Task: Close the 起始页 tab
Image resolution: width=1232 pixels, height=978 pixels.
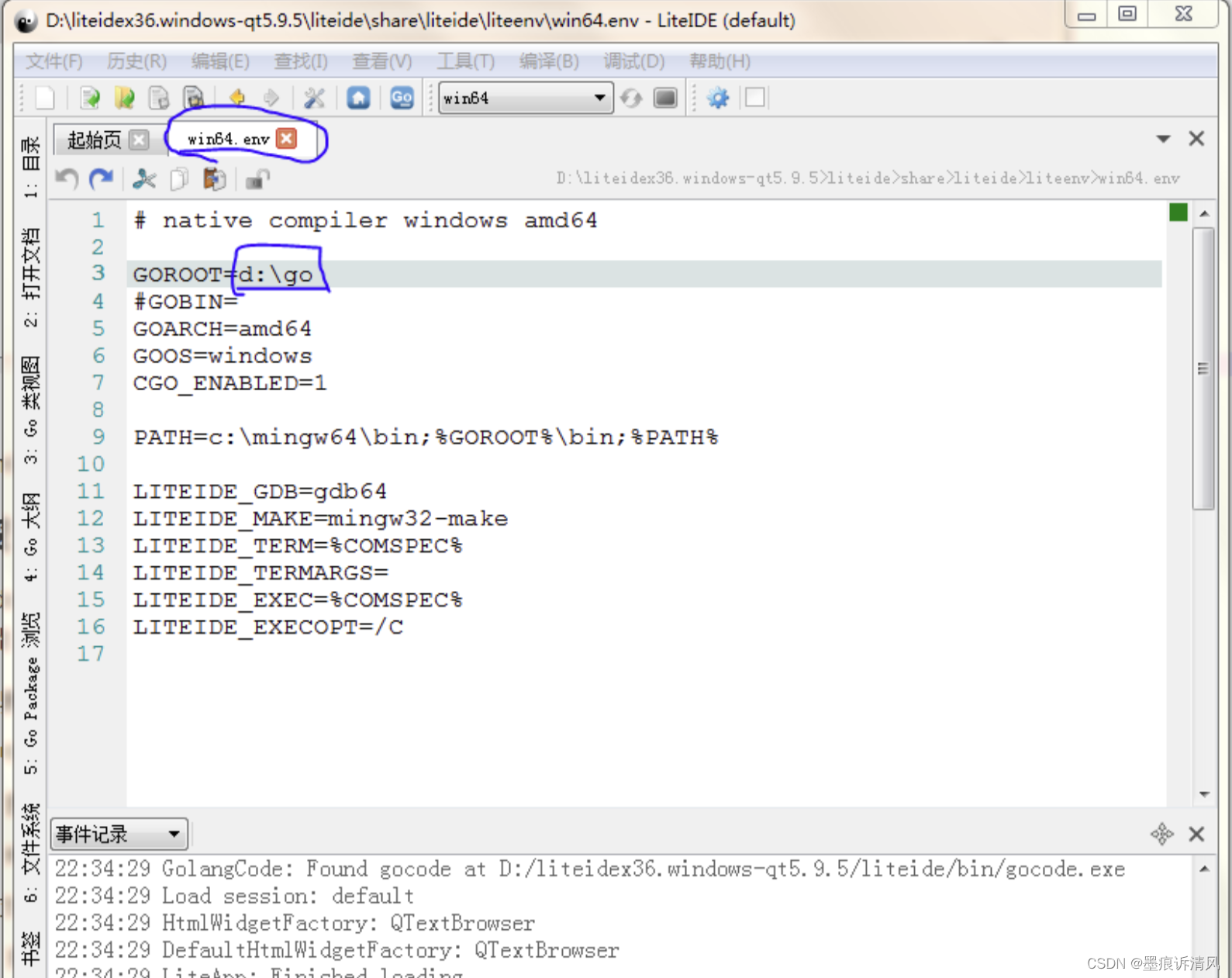Action: pyautogui.click(x=139, y=140)
